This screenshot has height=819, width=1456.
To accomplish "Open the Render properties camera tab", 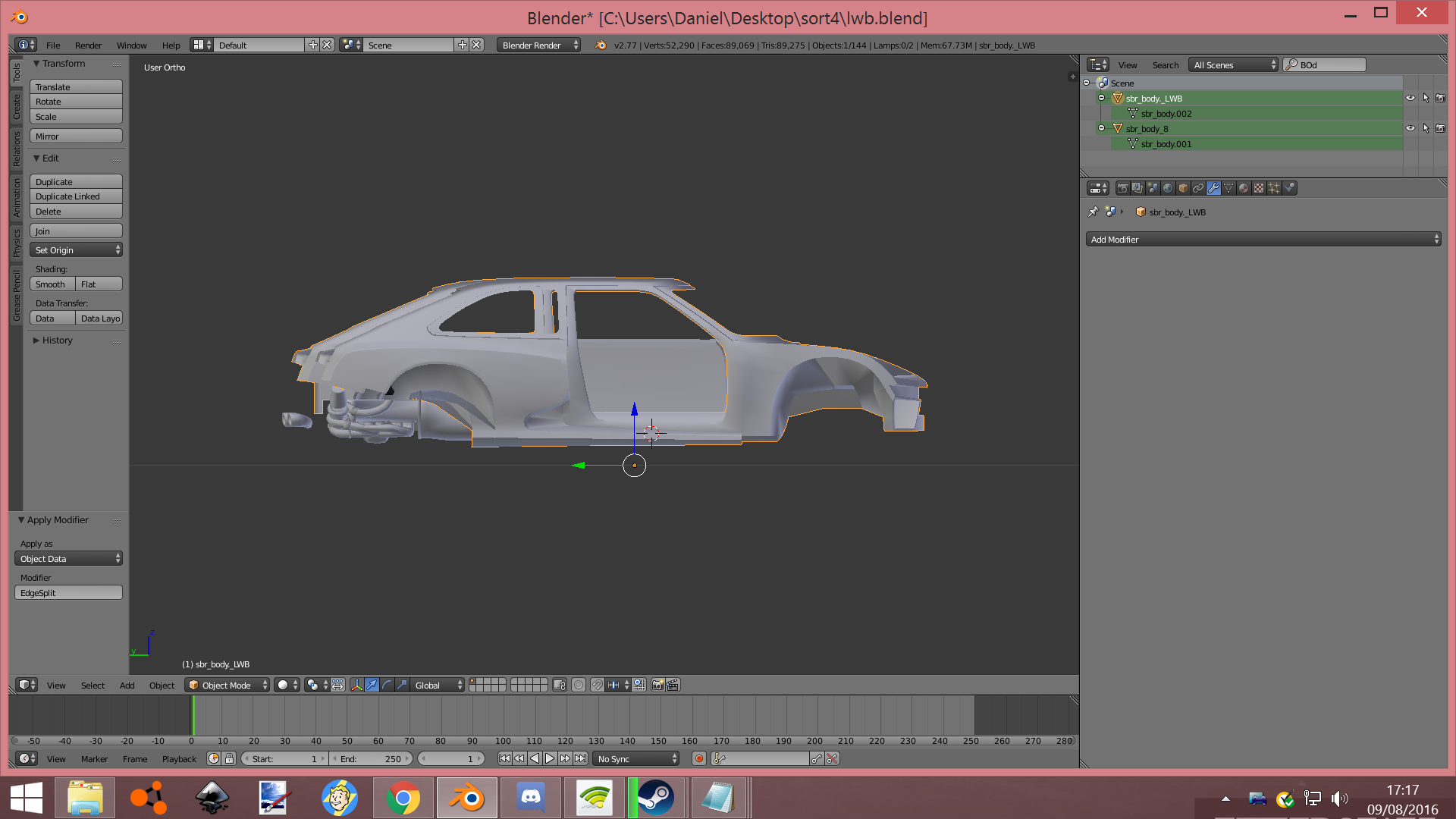I will pos(1122,188).
